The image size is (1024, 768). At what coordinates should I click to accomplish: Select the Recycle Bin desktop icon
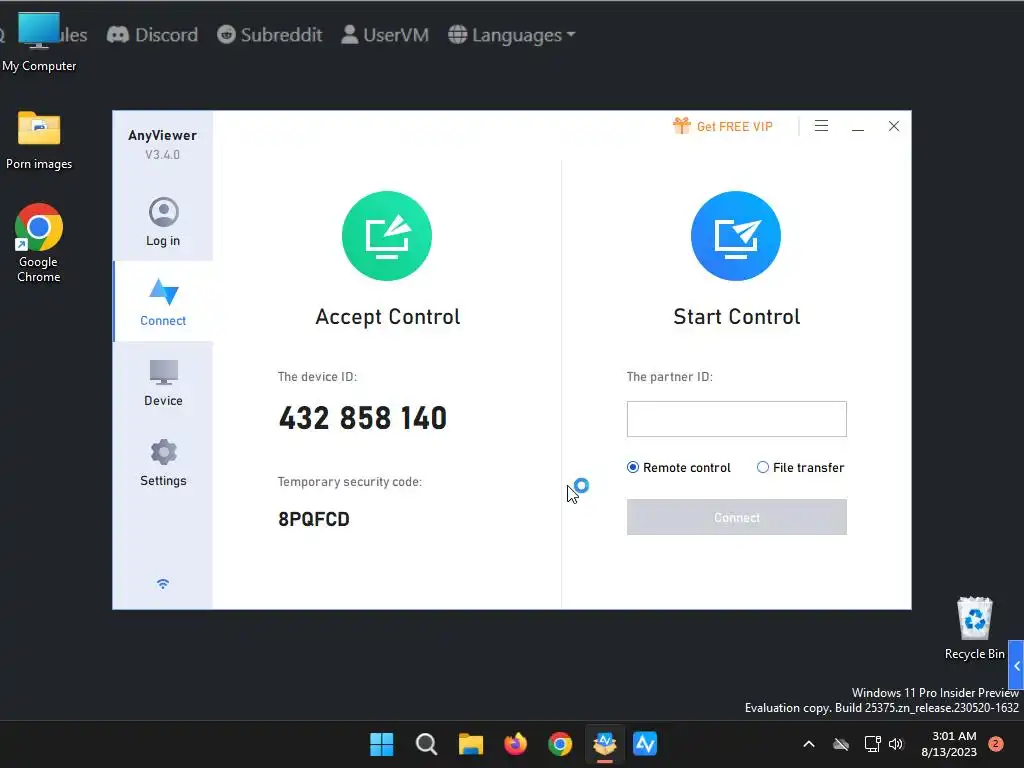pyautogui.click(x=974, y=628)
